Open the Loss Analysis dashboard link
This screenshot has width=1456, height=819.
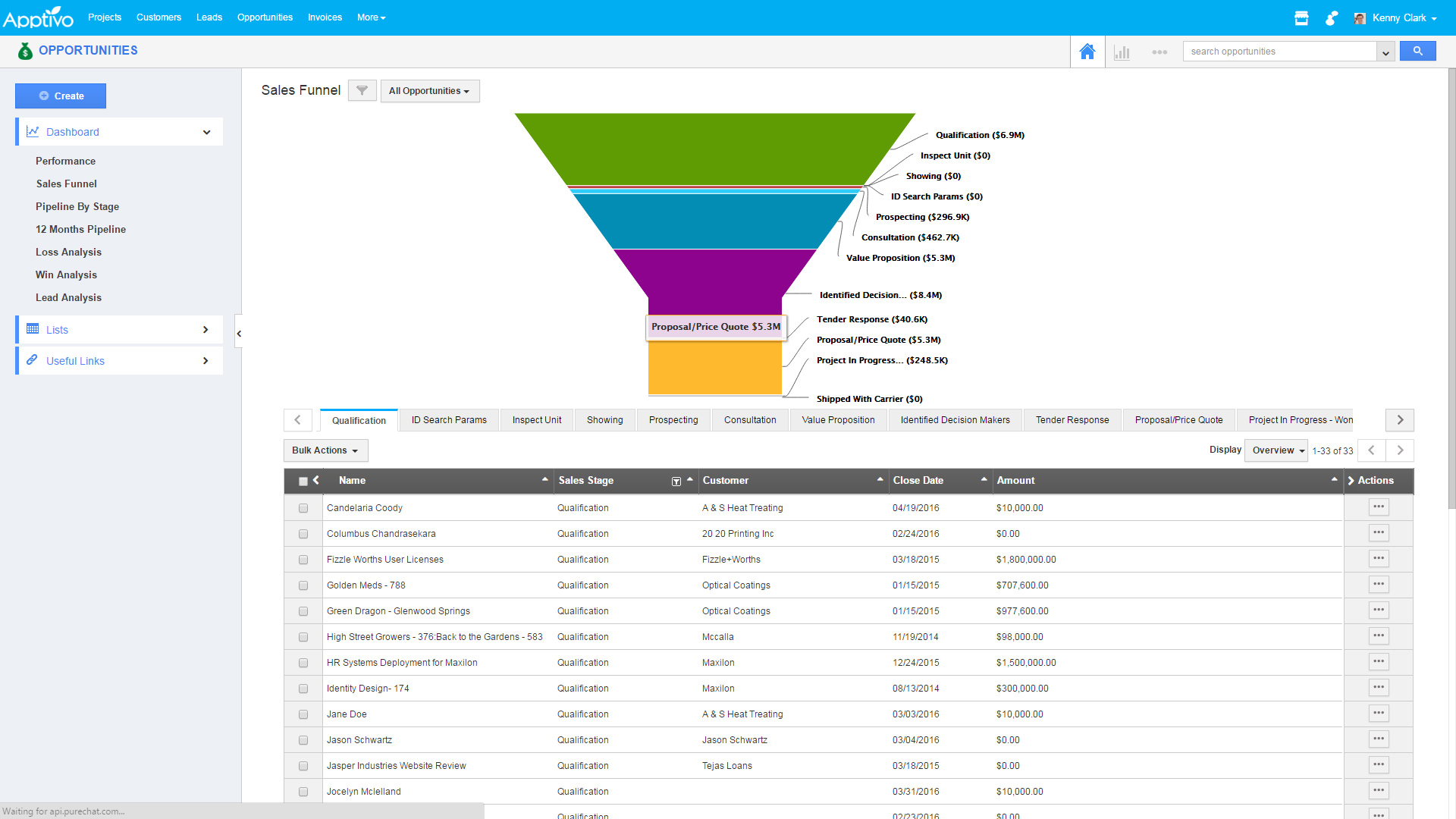point(68,252)
